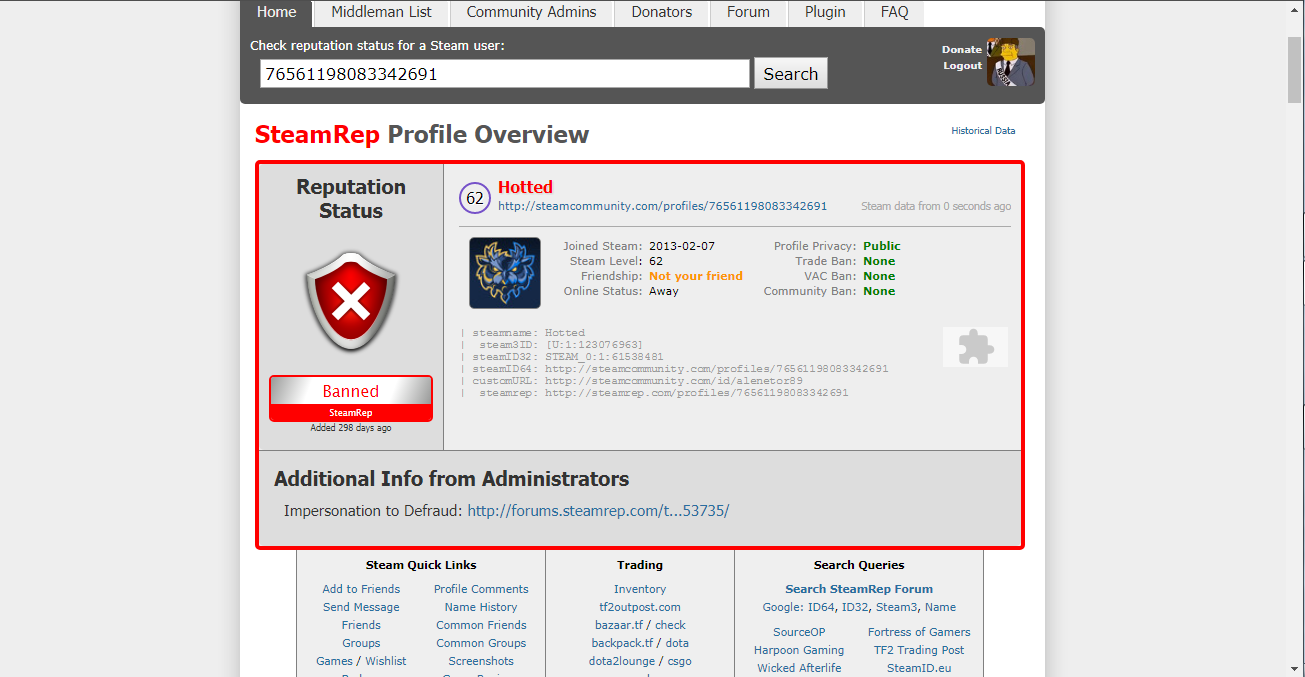Open Harpoon Gaming link

(799, 650)
